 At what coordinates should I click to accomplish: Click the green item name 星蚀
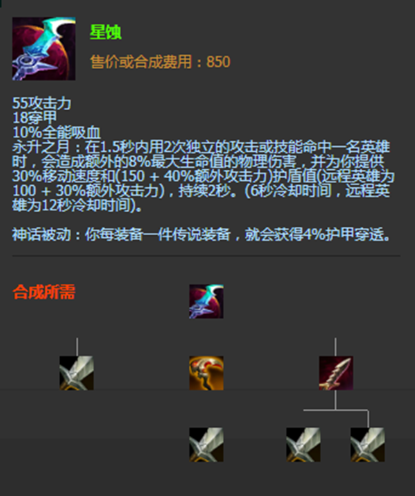pyautogui.click(x=106, y=32)
